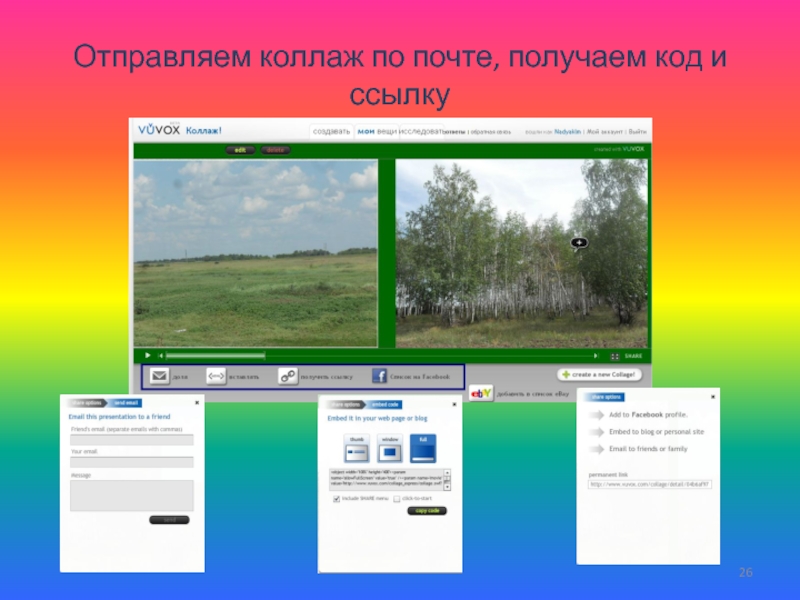
Task: Click the send email breadcrumb tab
Action: [126, 403]
